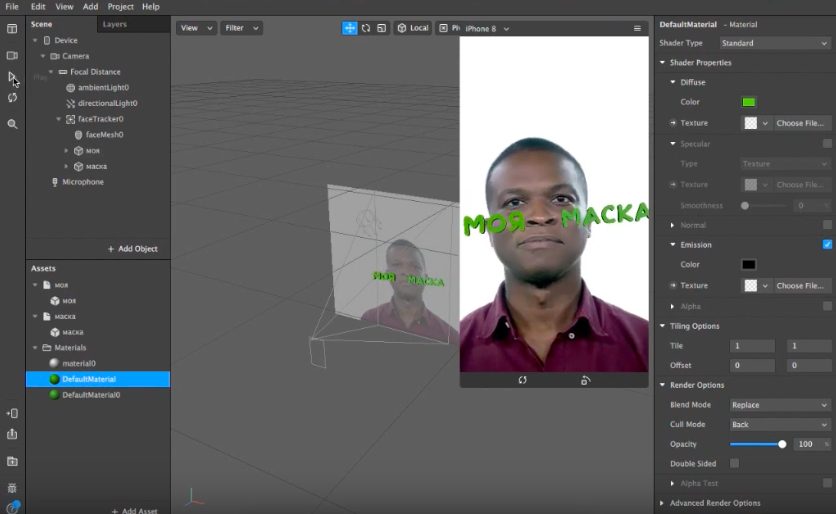The image size is (836, 514).
Task: Click the simulator touch gesture icon below preview
Action: [585, 380]
